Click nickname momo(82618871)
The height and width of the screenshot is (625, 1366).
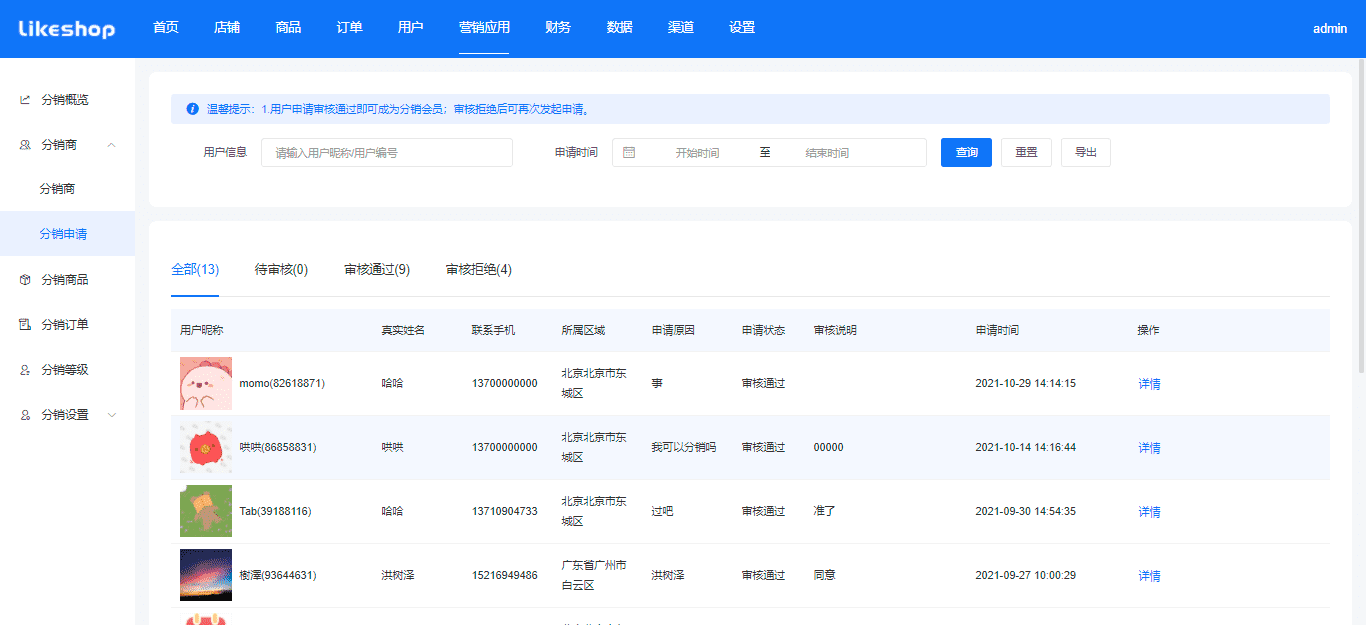[282, 383]
